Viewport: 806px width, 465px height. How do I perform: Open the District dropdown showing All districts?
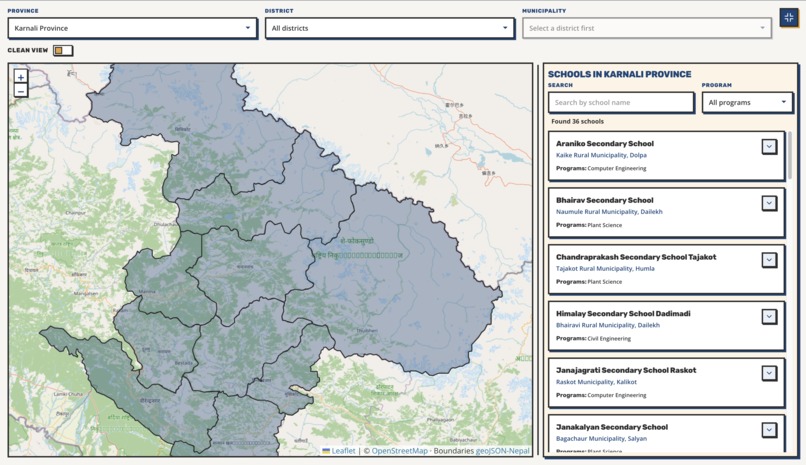coord(389,28)
